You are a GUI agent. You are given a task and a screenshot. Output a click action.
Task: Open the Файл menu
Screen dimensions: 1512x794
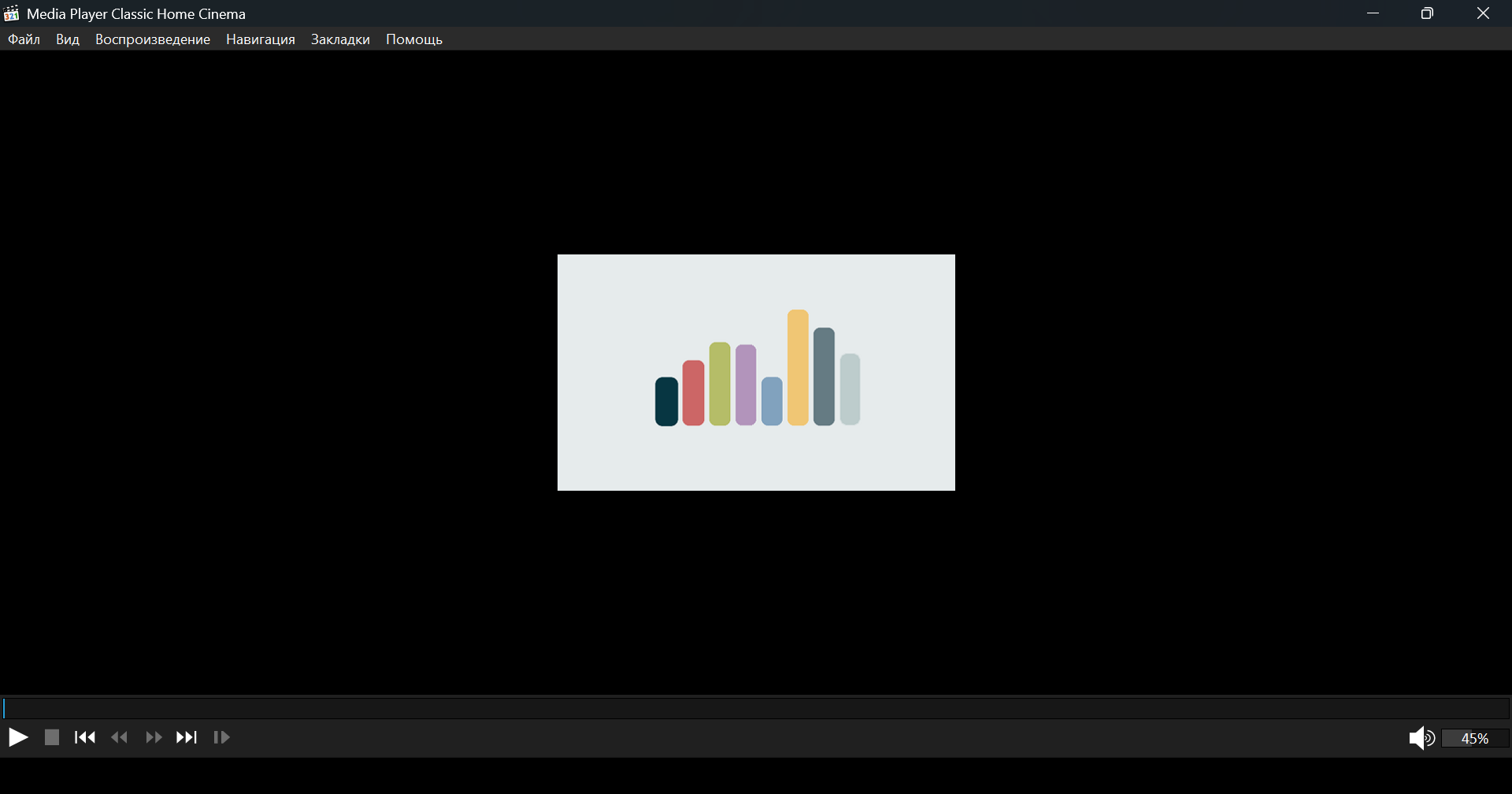click(x=24, y=39)
